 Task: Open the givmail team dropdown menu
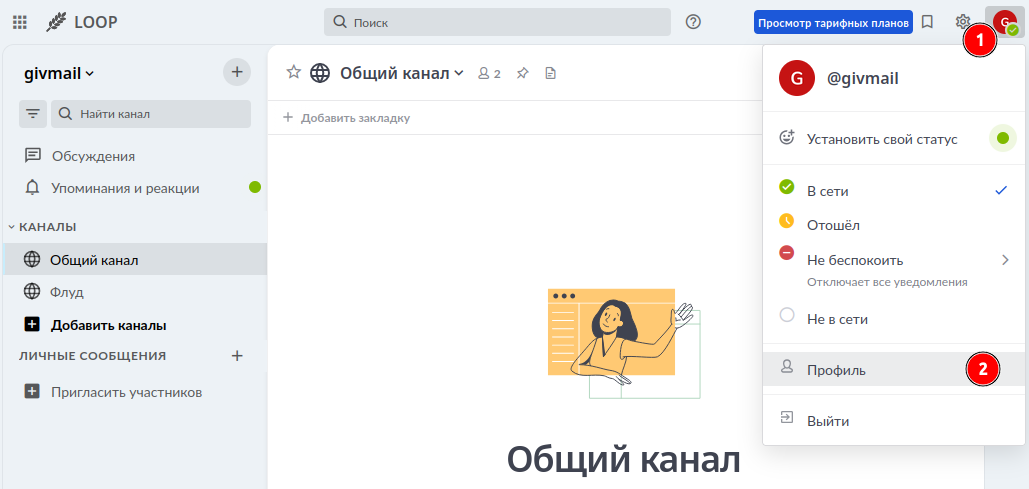[58, 73]
